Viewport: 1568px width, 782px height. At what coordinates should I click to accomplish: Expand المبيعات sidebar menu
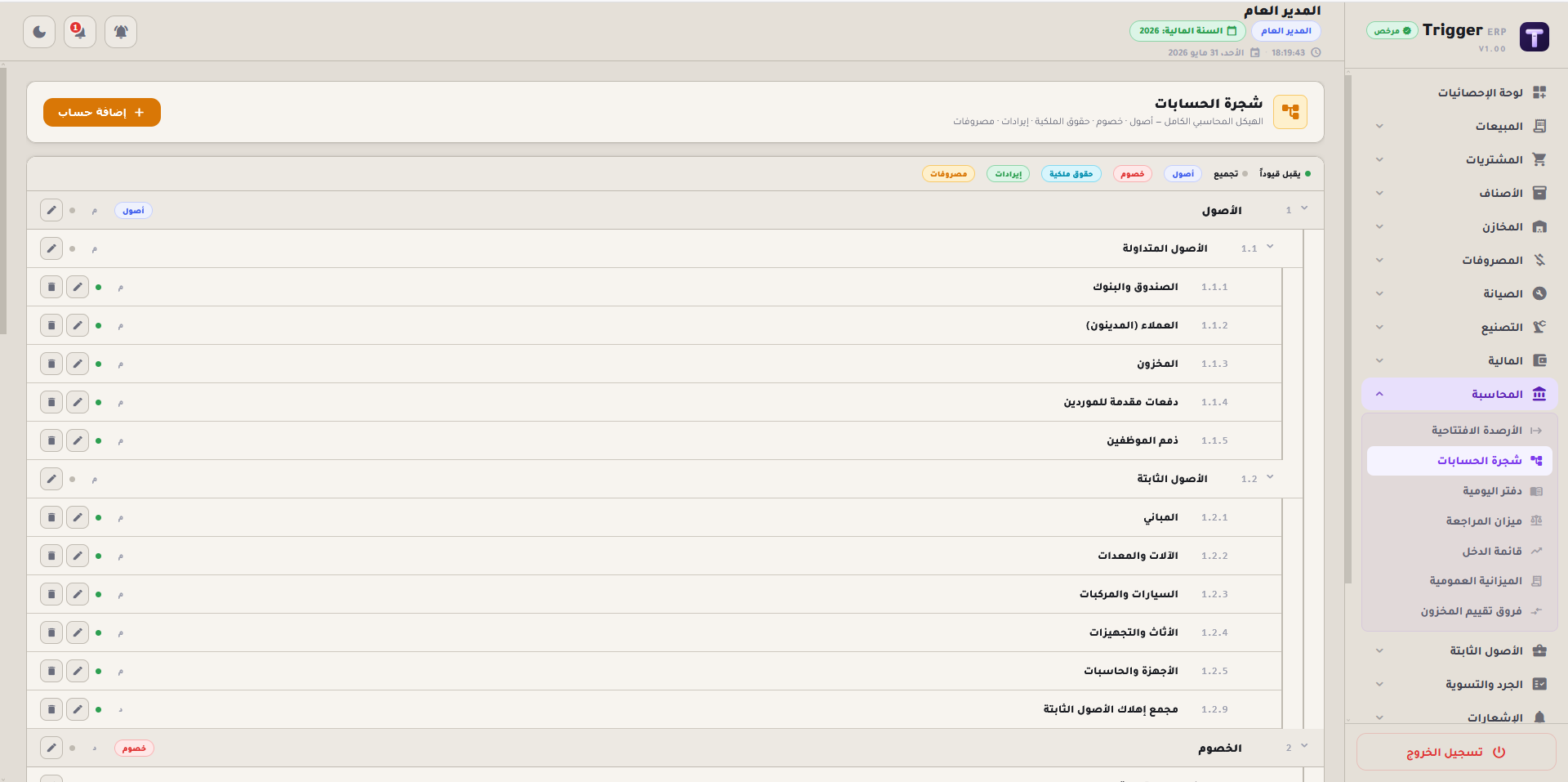click(x=1459, y=126)
